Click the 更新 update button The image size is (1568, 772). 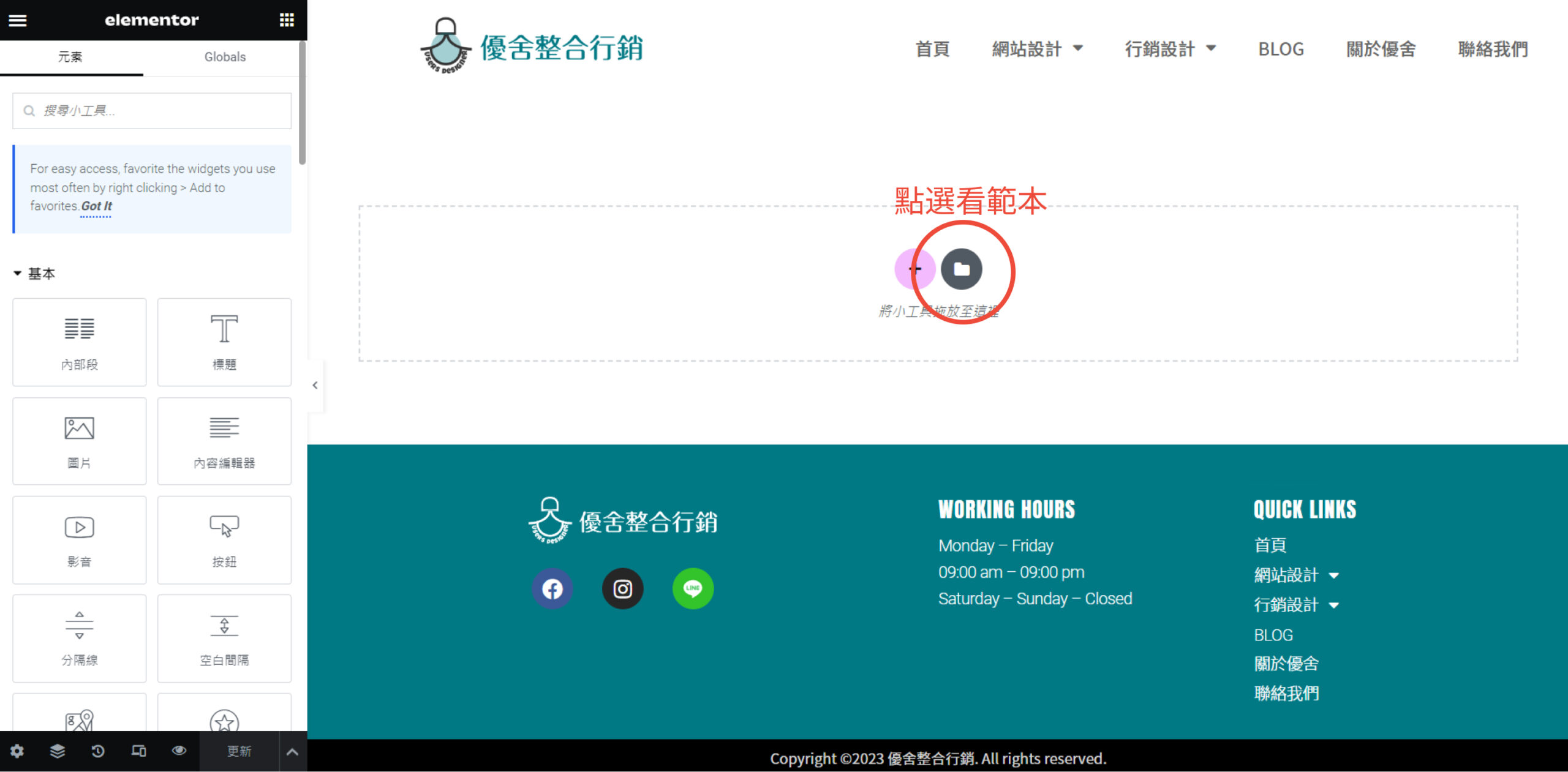click(239, 751)
